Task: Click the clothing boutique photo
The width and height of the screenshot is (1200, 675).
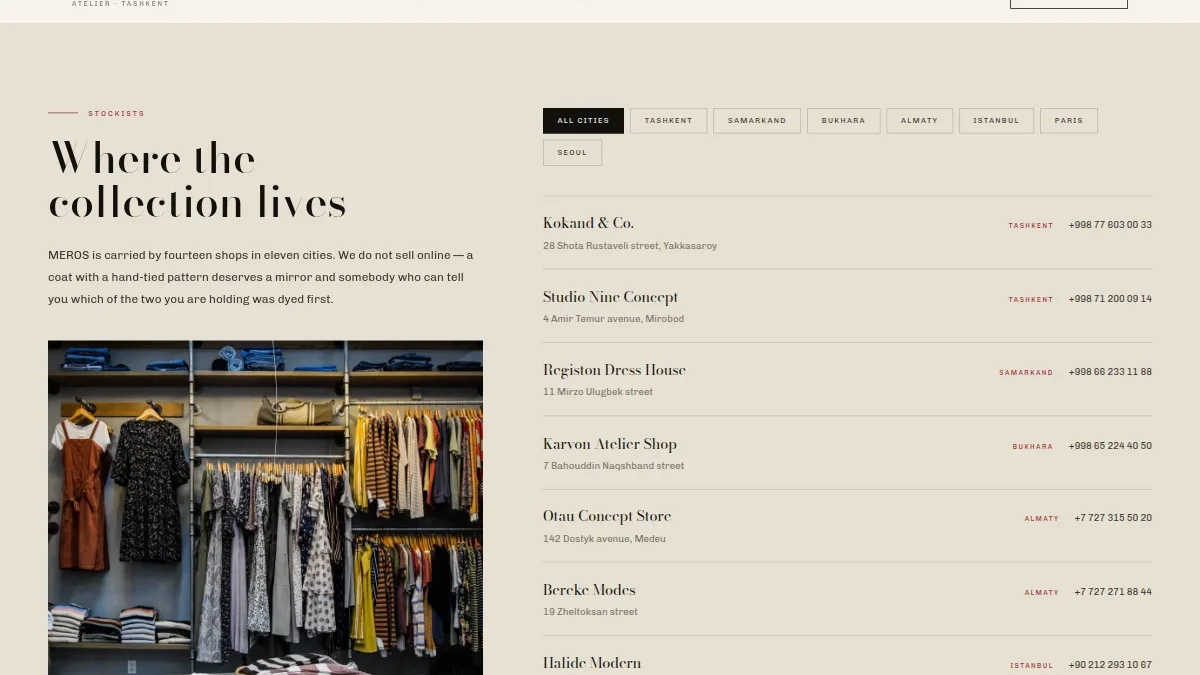Action: pos(265,508)
